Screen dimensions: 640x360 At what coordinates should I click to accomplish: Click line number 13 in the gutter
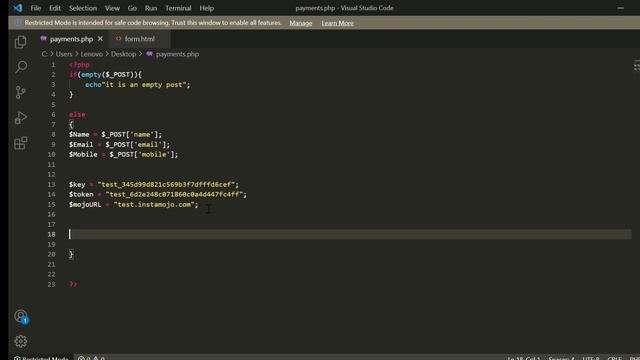51,184
